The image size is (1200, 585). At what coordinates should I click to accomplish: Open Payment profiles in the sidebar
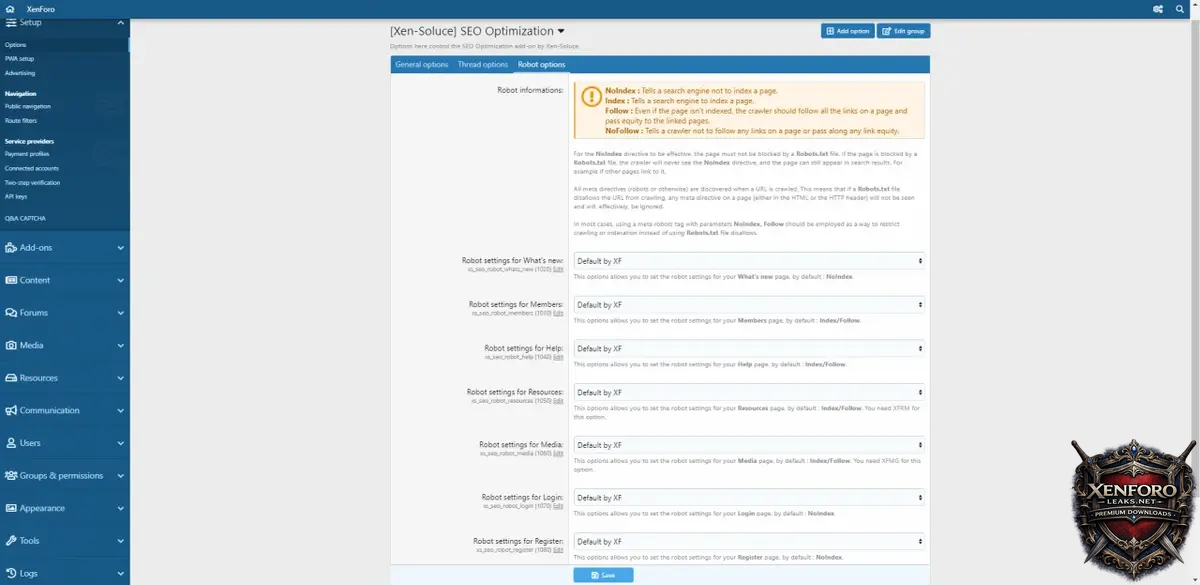click(x=27, y=154)
